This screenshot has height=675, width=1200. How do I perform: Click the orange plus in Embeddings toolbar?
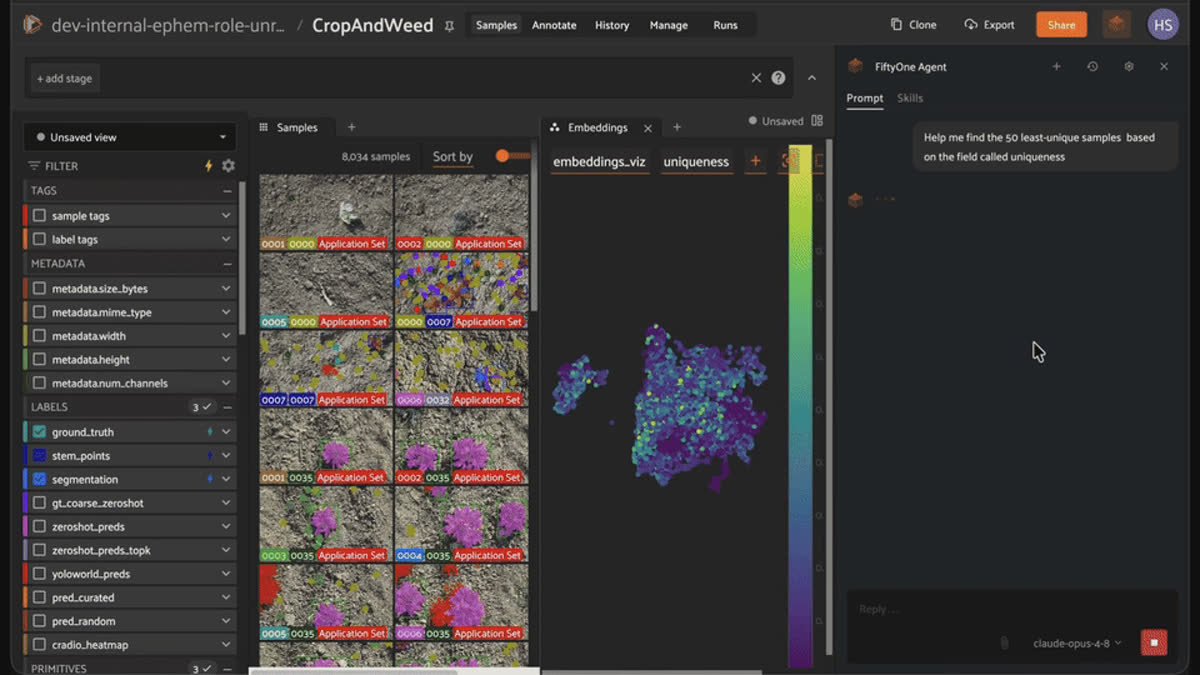coord(755,161)
